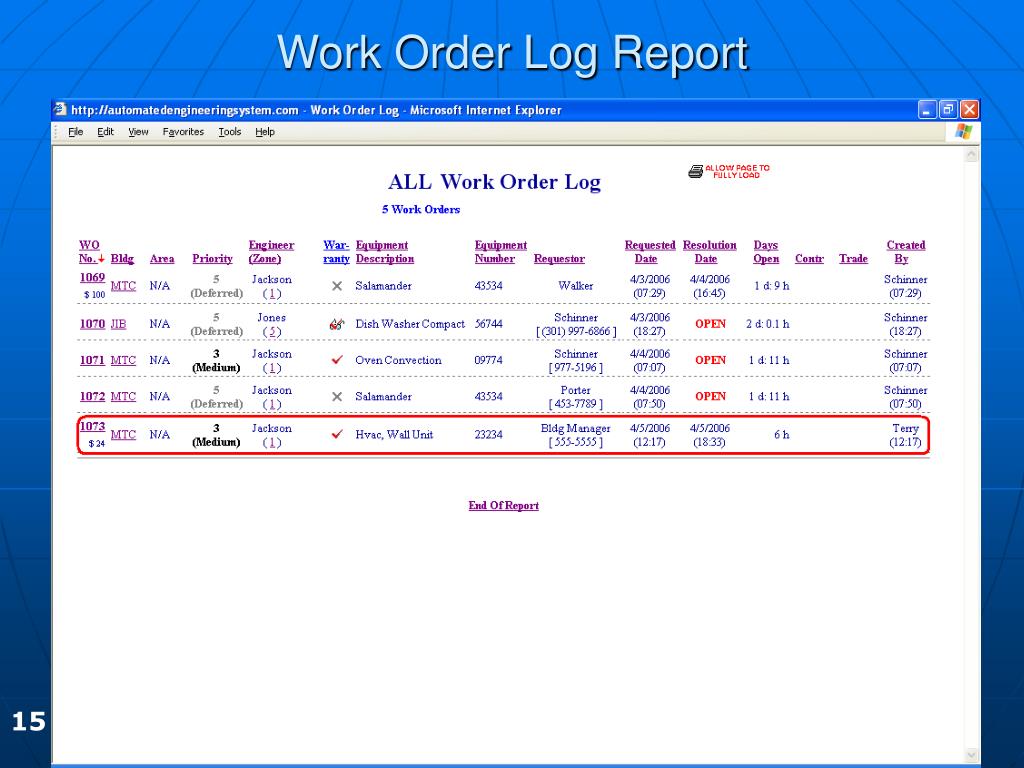
Task: Open the Help menu
Action: click(264, 131)
